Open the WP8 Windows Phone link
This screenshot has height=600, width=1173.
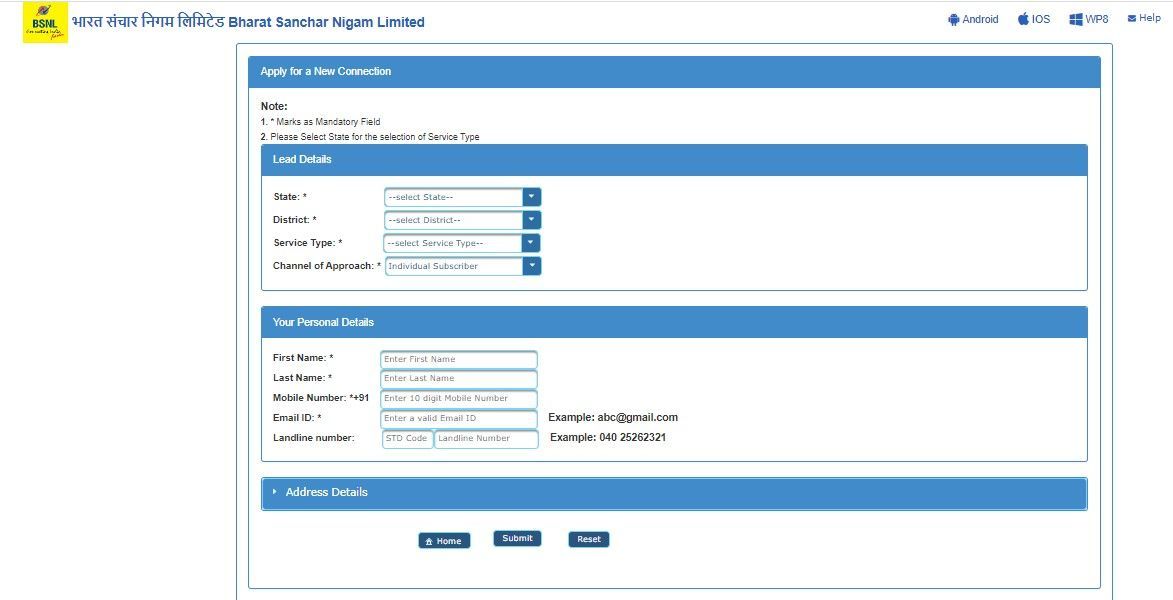coord(1088,19)
